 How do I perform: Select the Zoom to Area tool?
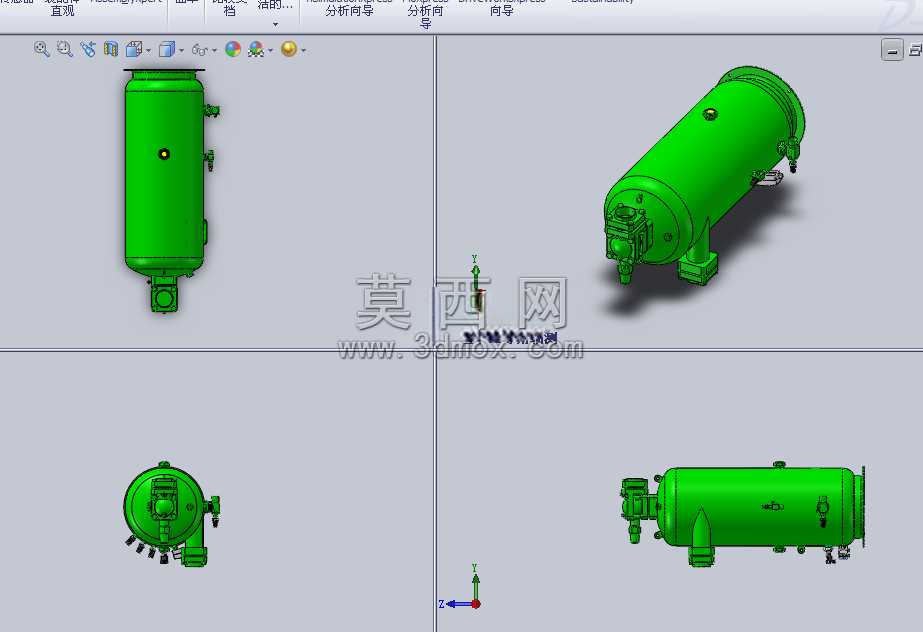[65, 49]
